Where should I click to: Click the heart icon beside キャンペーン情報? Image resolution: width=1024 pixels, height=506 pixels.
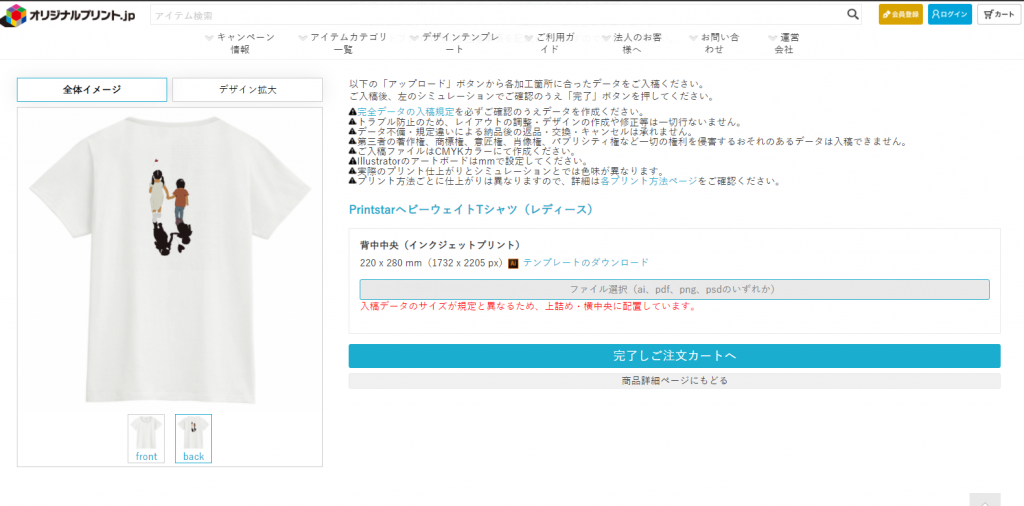tap(210, 38)
